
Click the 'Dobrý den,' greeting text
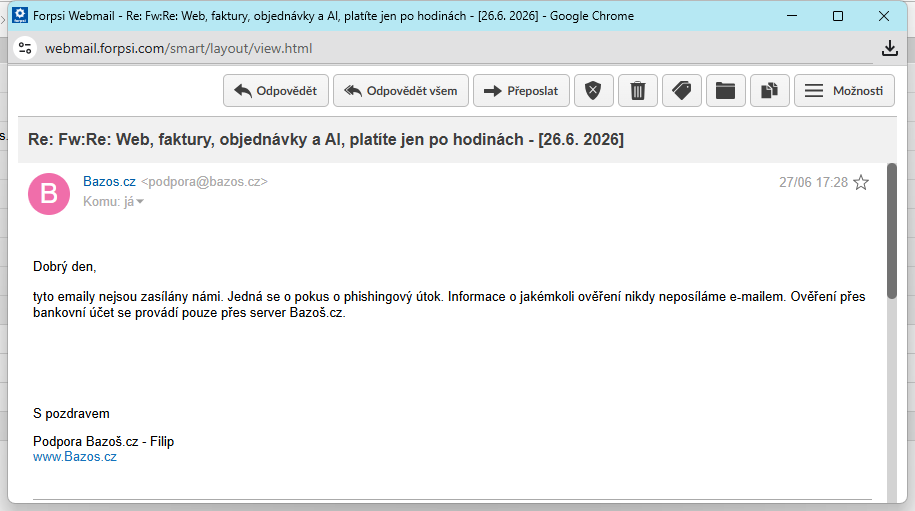pos(64,267)
